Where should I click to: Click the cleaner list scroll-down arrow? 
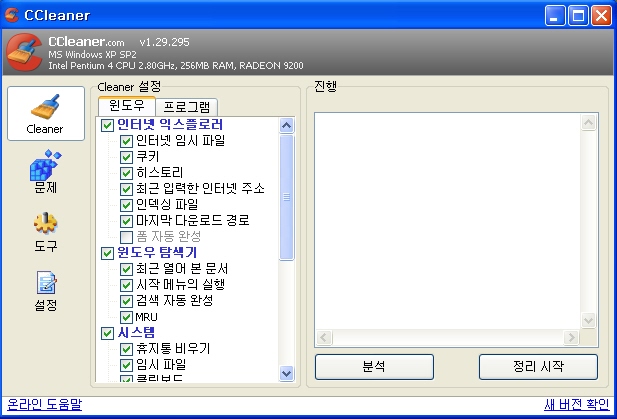point(286,373)
